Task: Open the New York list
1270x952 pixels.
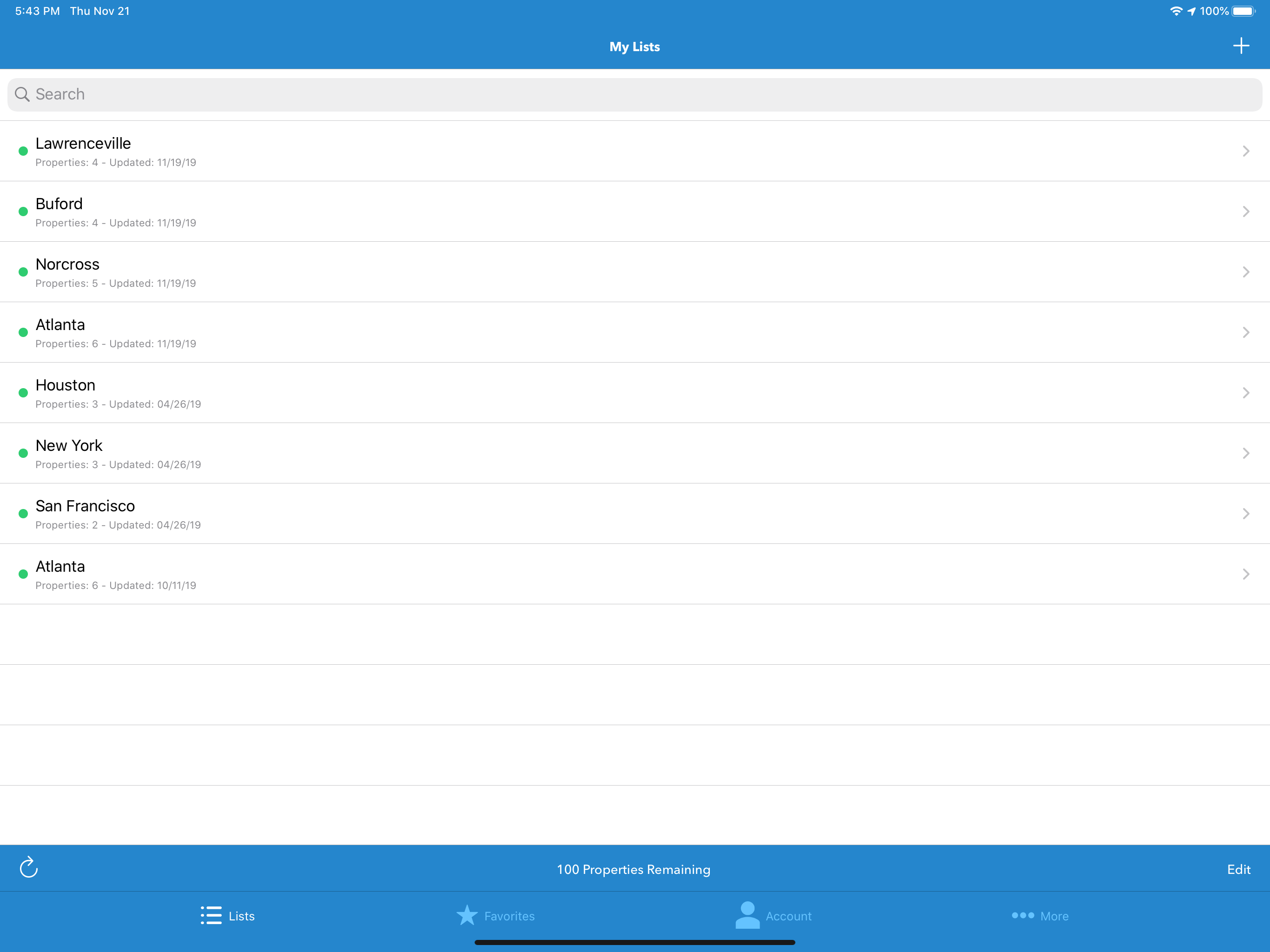Action: point(635,453)
